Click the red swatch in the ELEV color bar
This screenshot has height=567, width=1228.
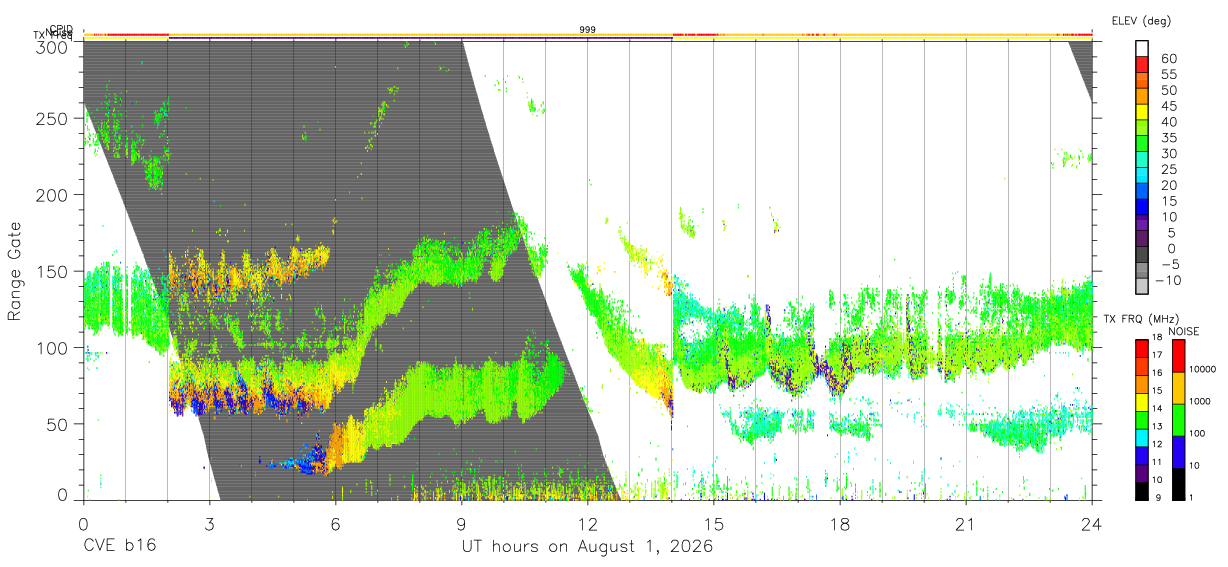1141,63
